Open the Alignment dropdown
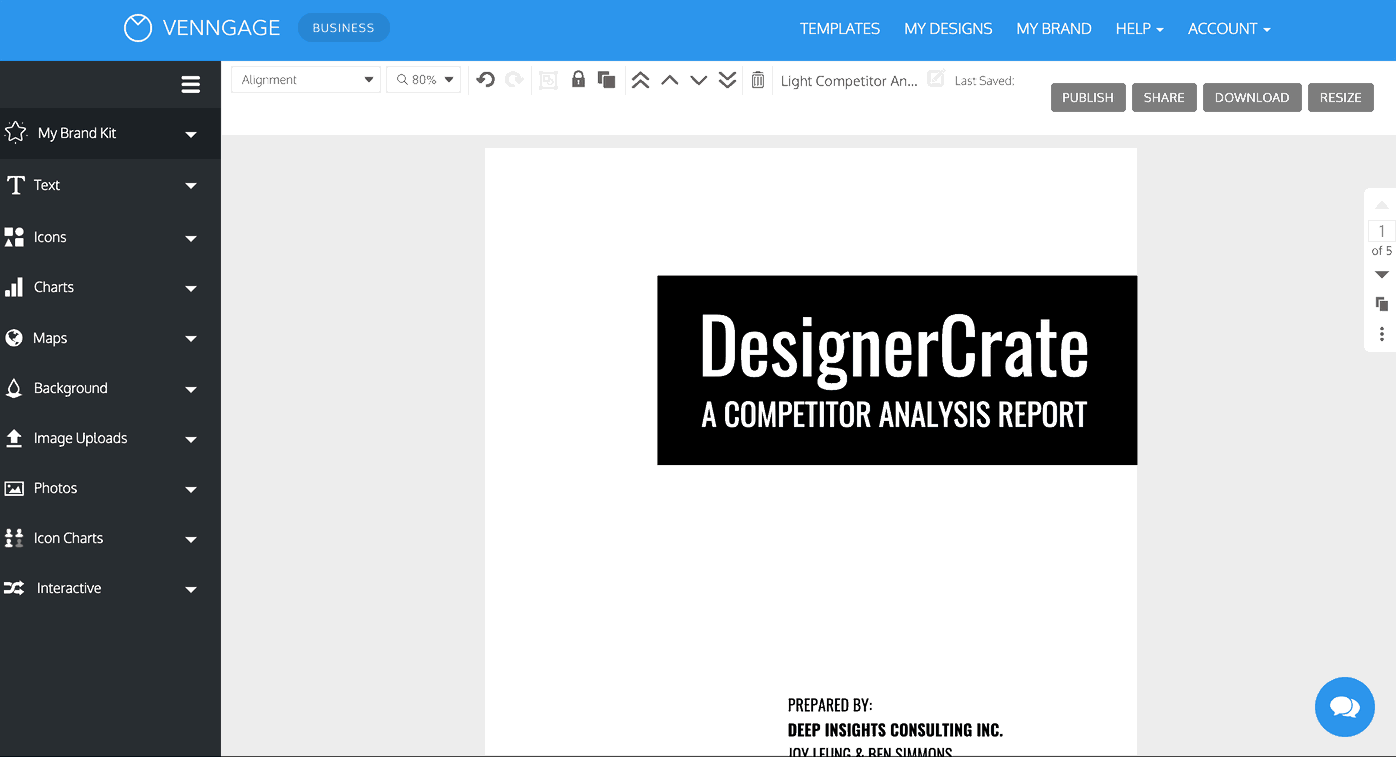This screenshot has height=757, width=1396. [x=306, y=80]
